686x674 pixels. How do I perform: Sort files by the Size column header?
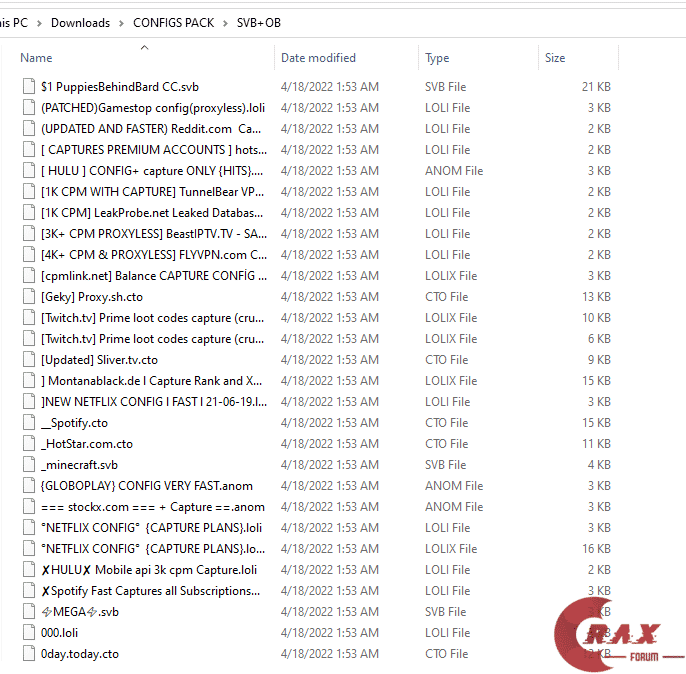555,58
